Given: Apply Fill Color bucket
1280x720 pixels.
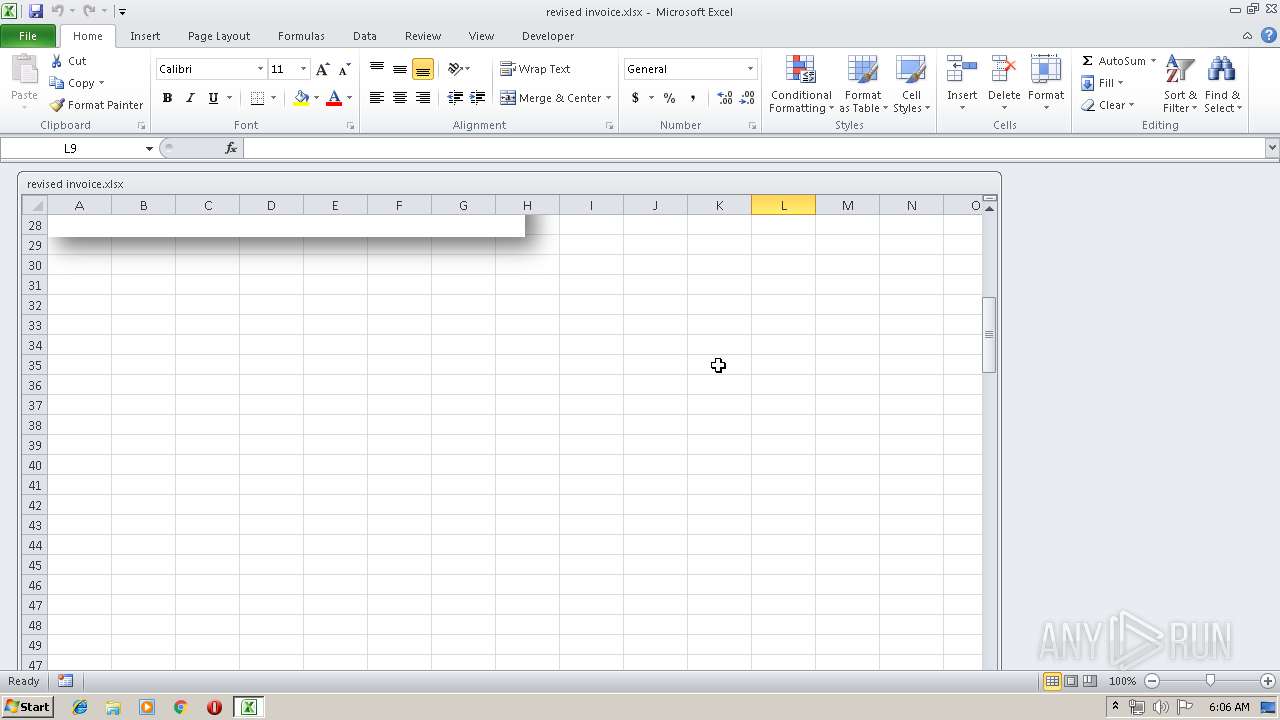Looking at the screenshot, I should click(301, 98).
